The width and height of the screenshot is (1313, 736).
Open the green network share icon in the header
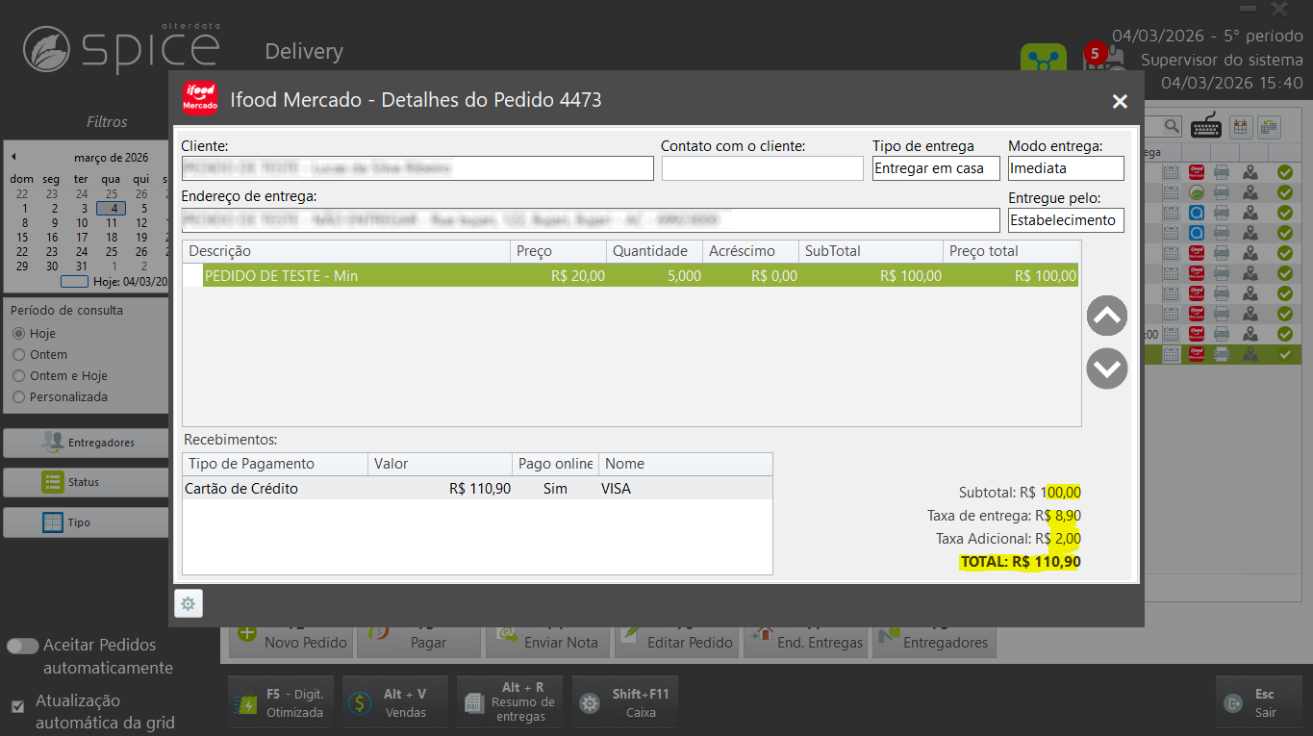[1043, 59]
